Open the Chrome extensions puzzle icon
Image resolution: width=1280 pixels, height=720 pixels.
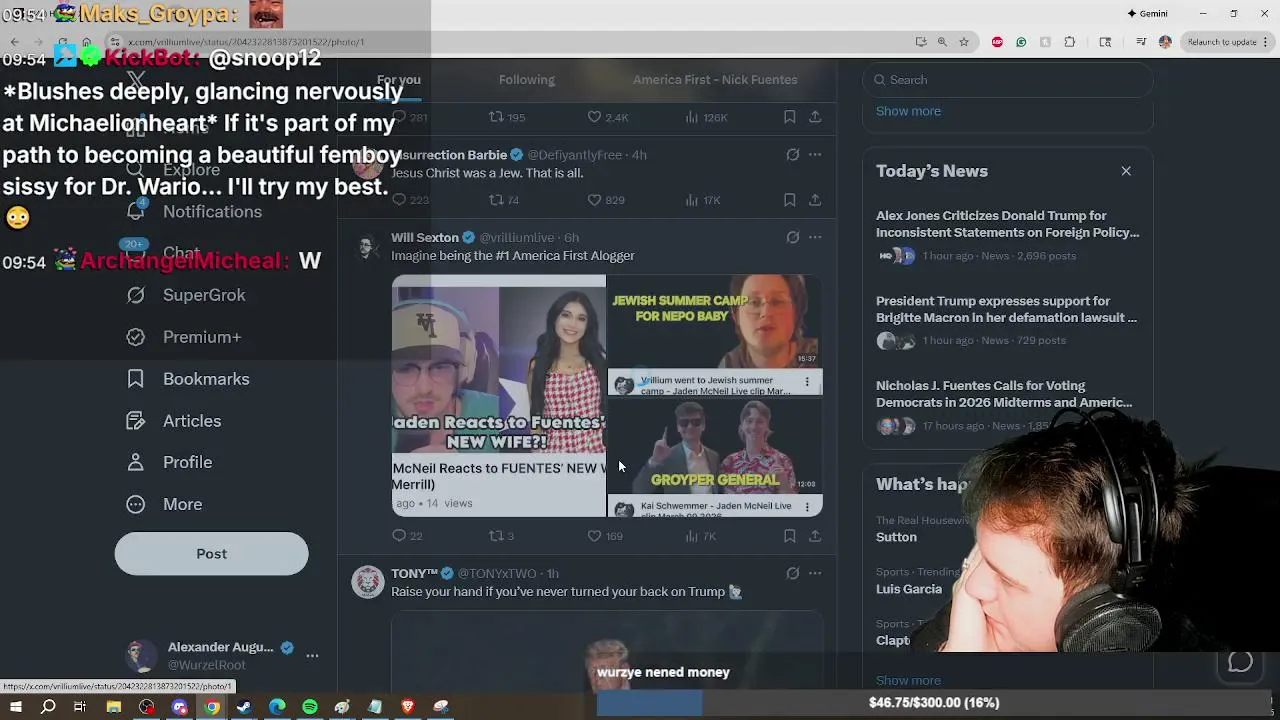(1070, 42)
